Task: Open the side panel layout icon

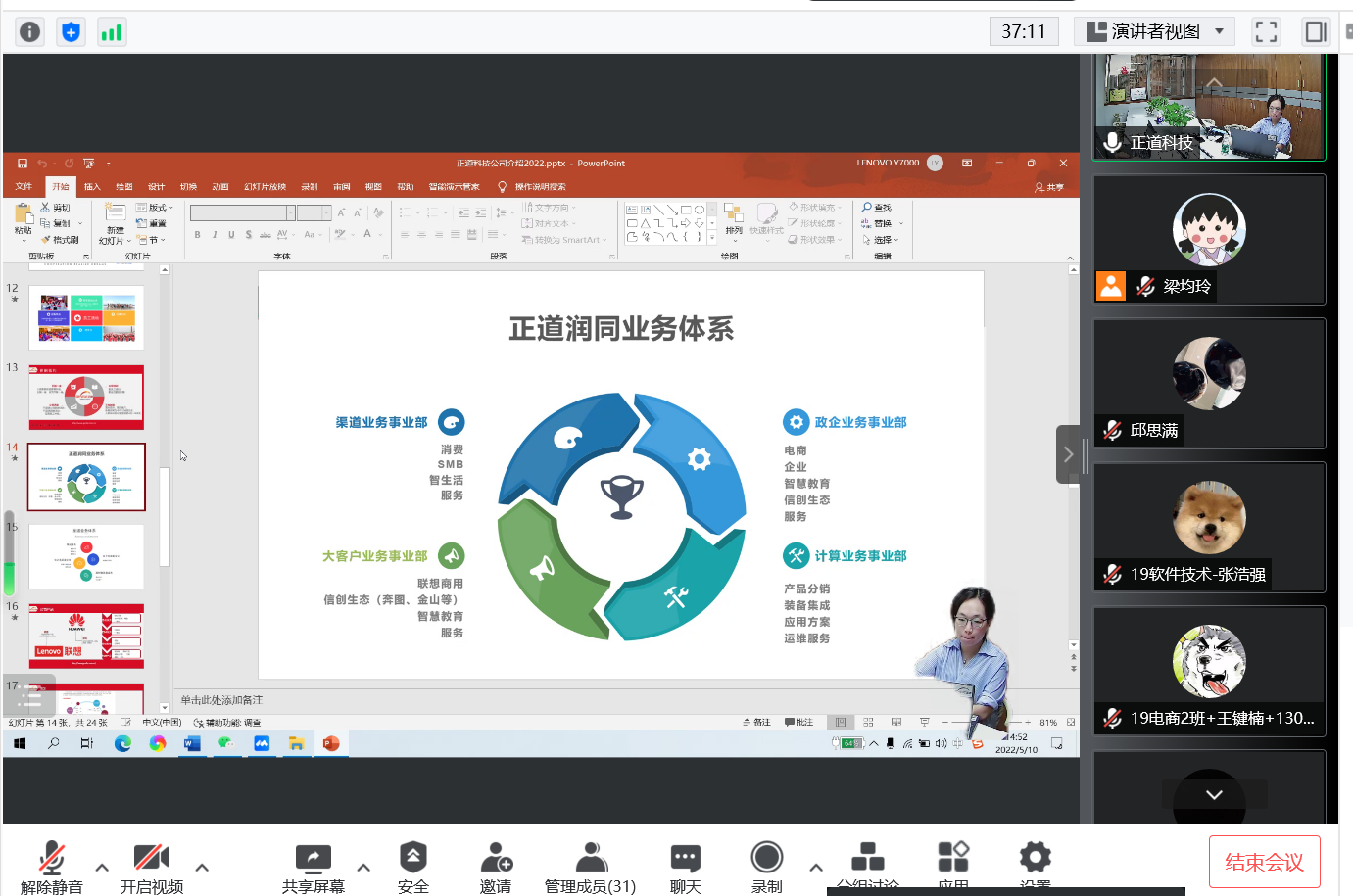Action: (x=1315, y=32)
